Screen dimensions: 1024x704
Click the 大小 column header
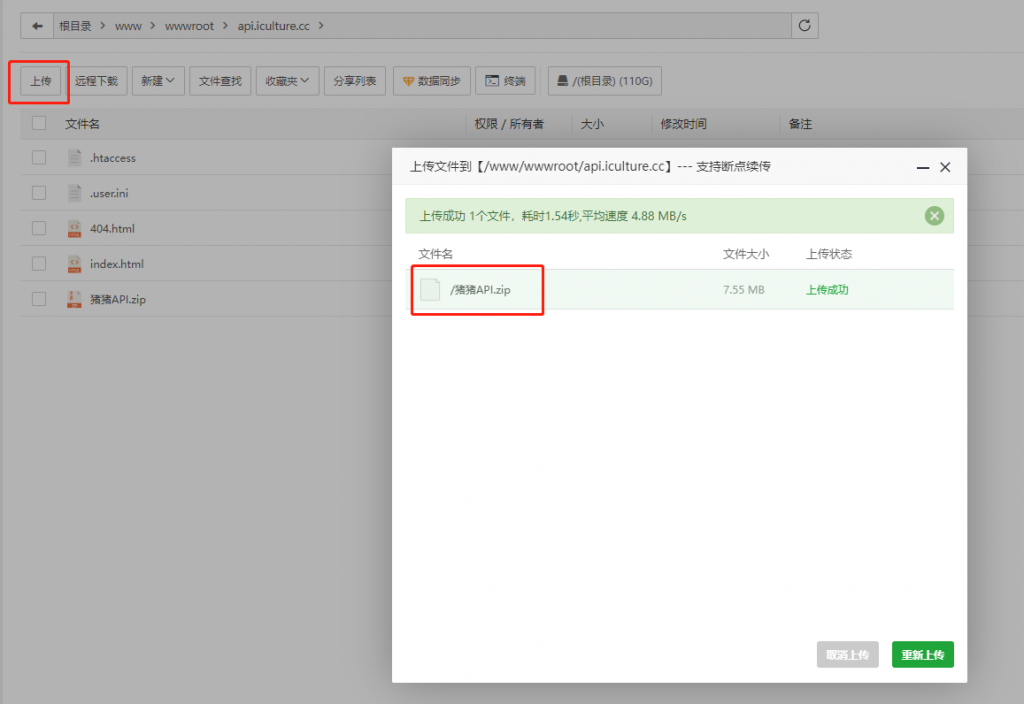click(592, 123)
